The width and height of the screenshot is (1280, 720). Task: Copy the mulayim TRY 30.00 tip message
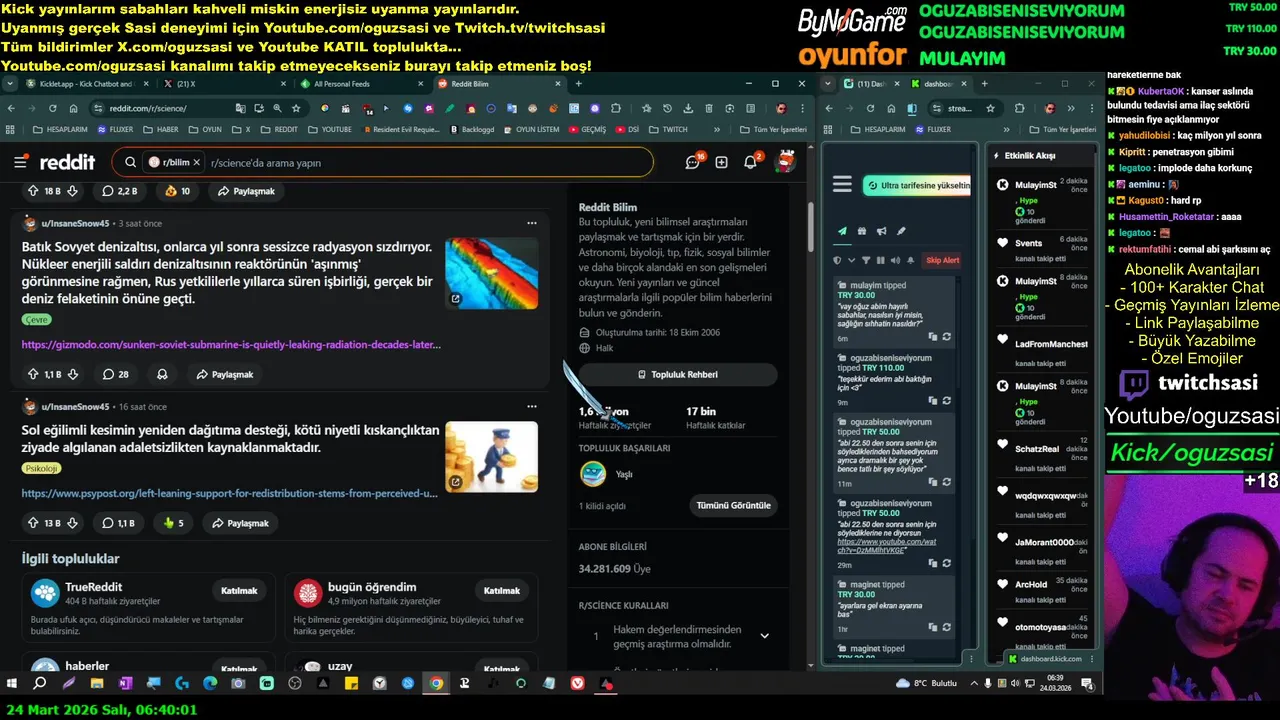[932, 337]
